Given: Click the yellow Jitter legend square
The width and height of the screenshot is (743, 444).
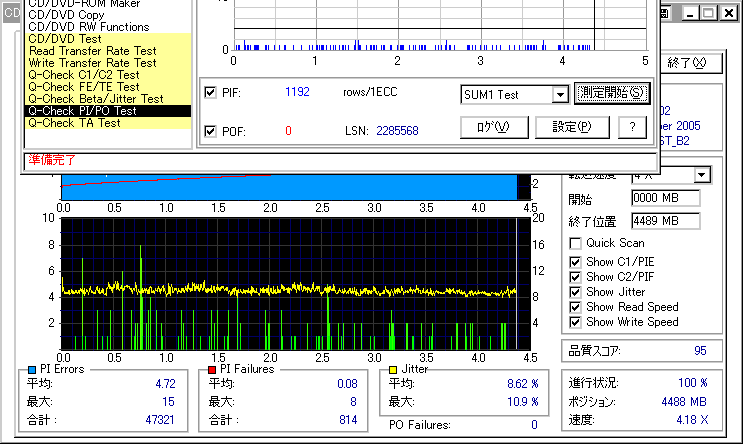Looking at the screenshot, I should point(392,369).
